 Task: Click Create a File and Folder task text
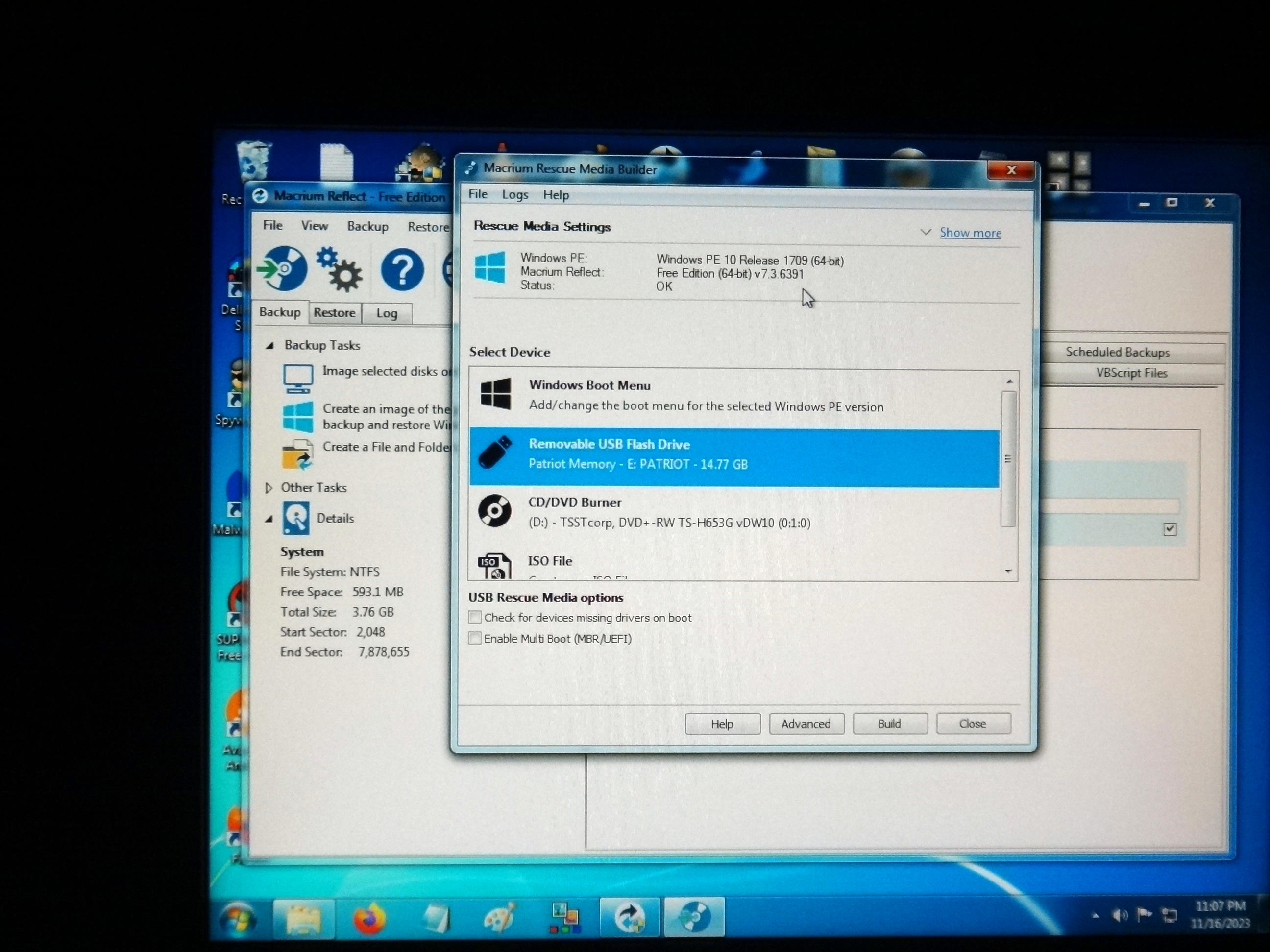coord(387,447)
